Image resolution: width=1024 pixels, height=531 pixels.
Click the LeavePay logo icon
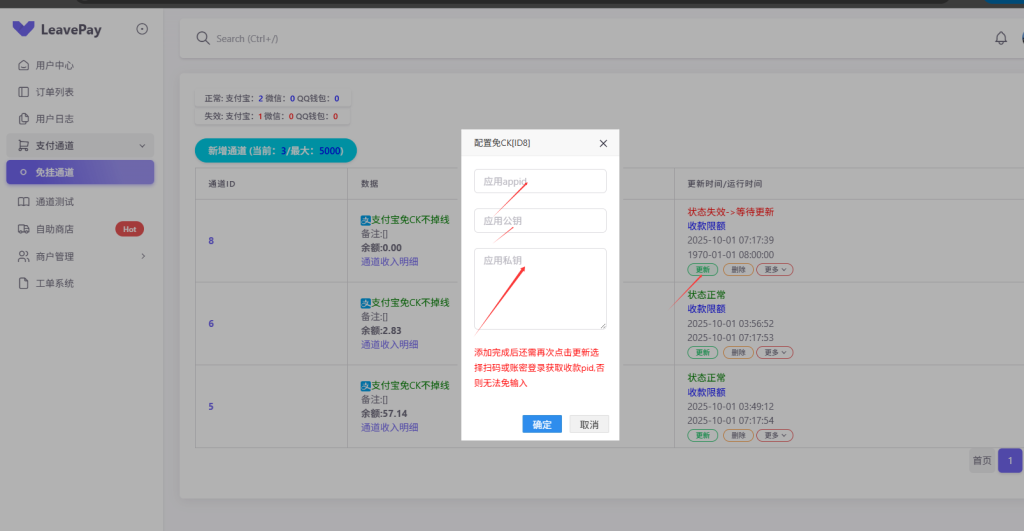[x=23, y=30]
